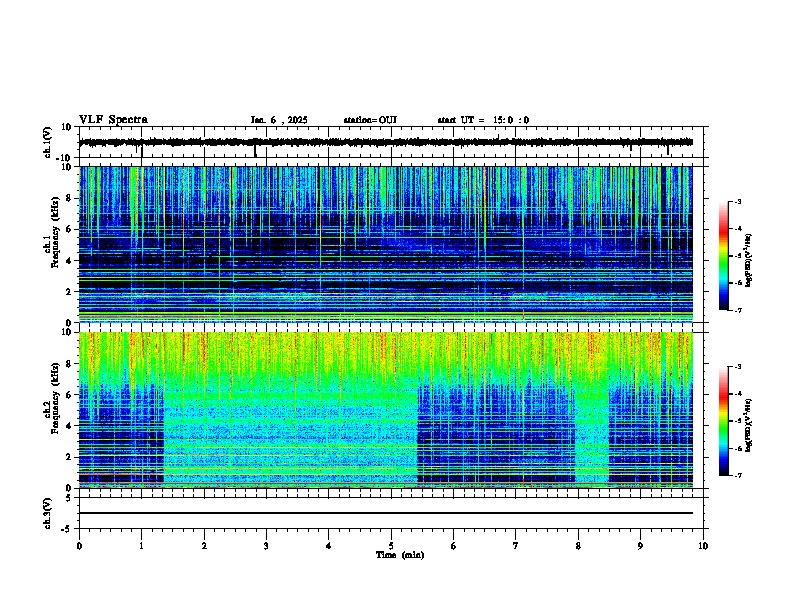
Task: Click the ch.1 colorbar log(PSD) label
Action: 748,260
